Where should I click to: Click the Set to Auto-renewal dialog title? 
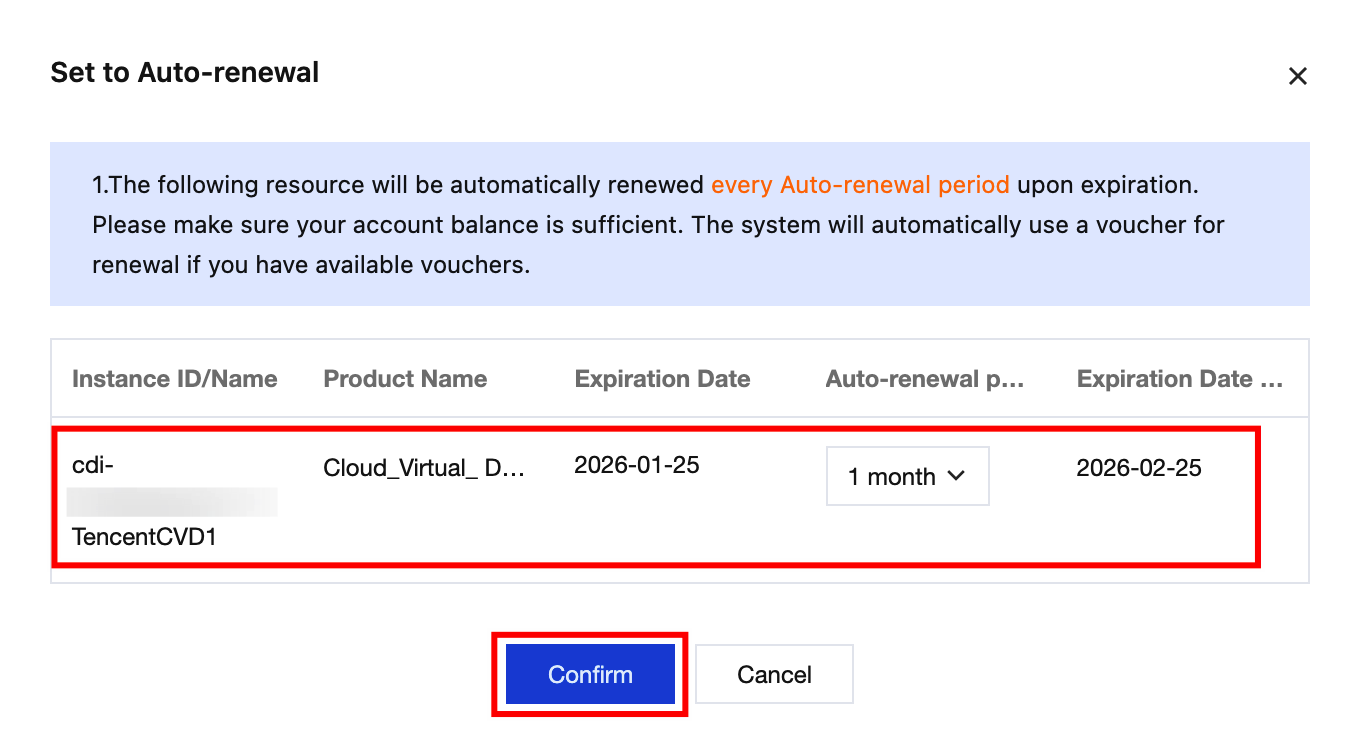185,73
